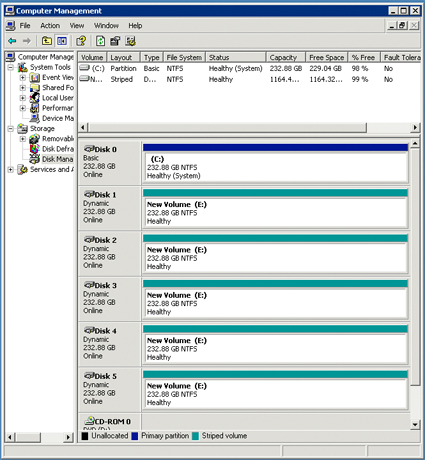The image size is (425, 460).
Task: Toggle the Show/Hide Console Tree icon
Action: coord(62,41)
